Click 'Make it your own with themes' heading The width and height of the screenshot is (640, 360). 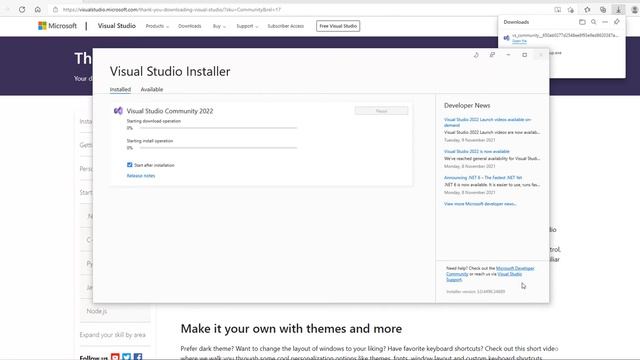click(x=291, y=329)
